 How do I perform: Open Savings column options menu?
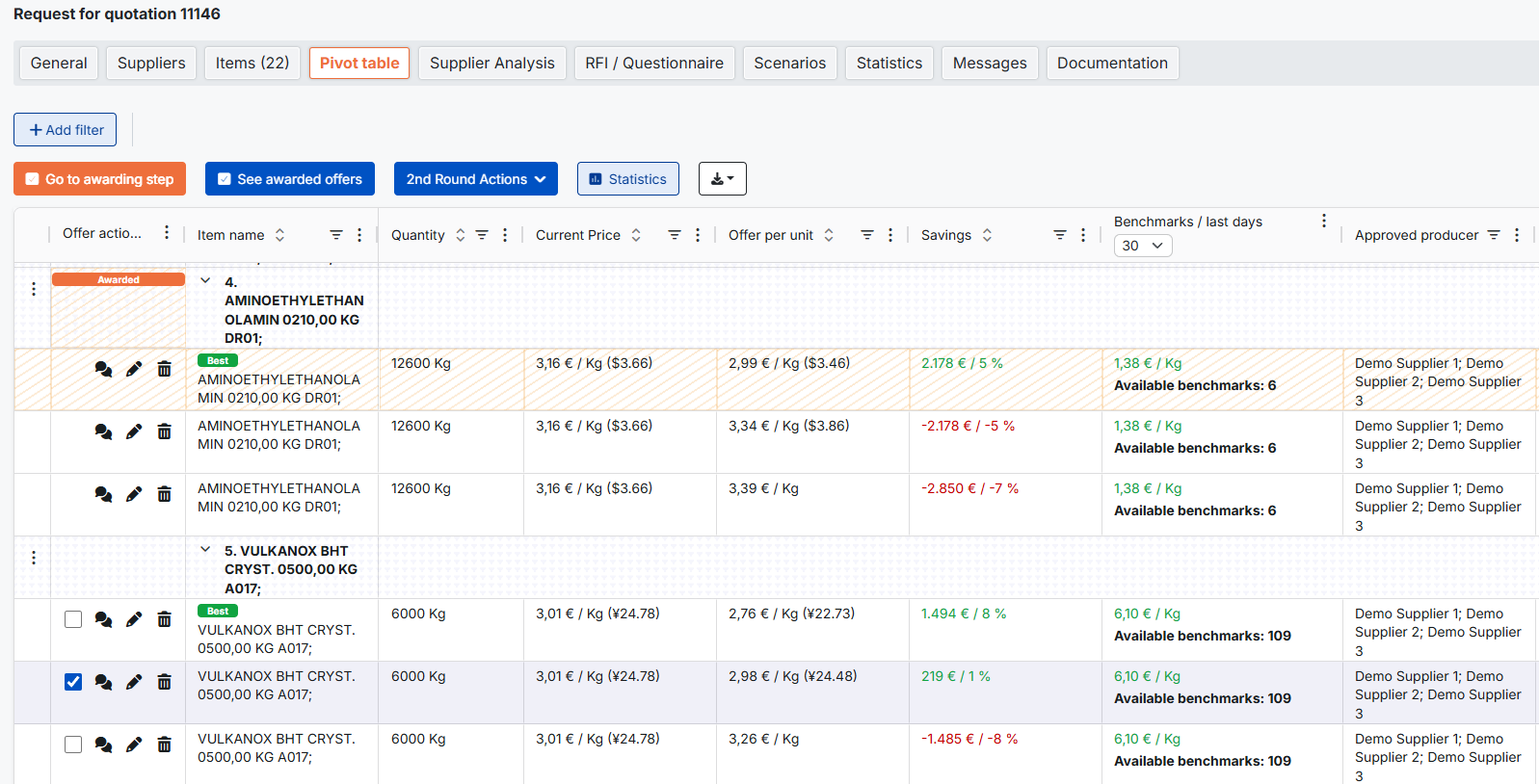click(1083, 235)
